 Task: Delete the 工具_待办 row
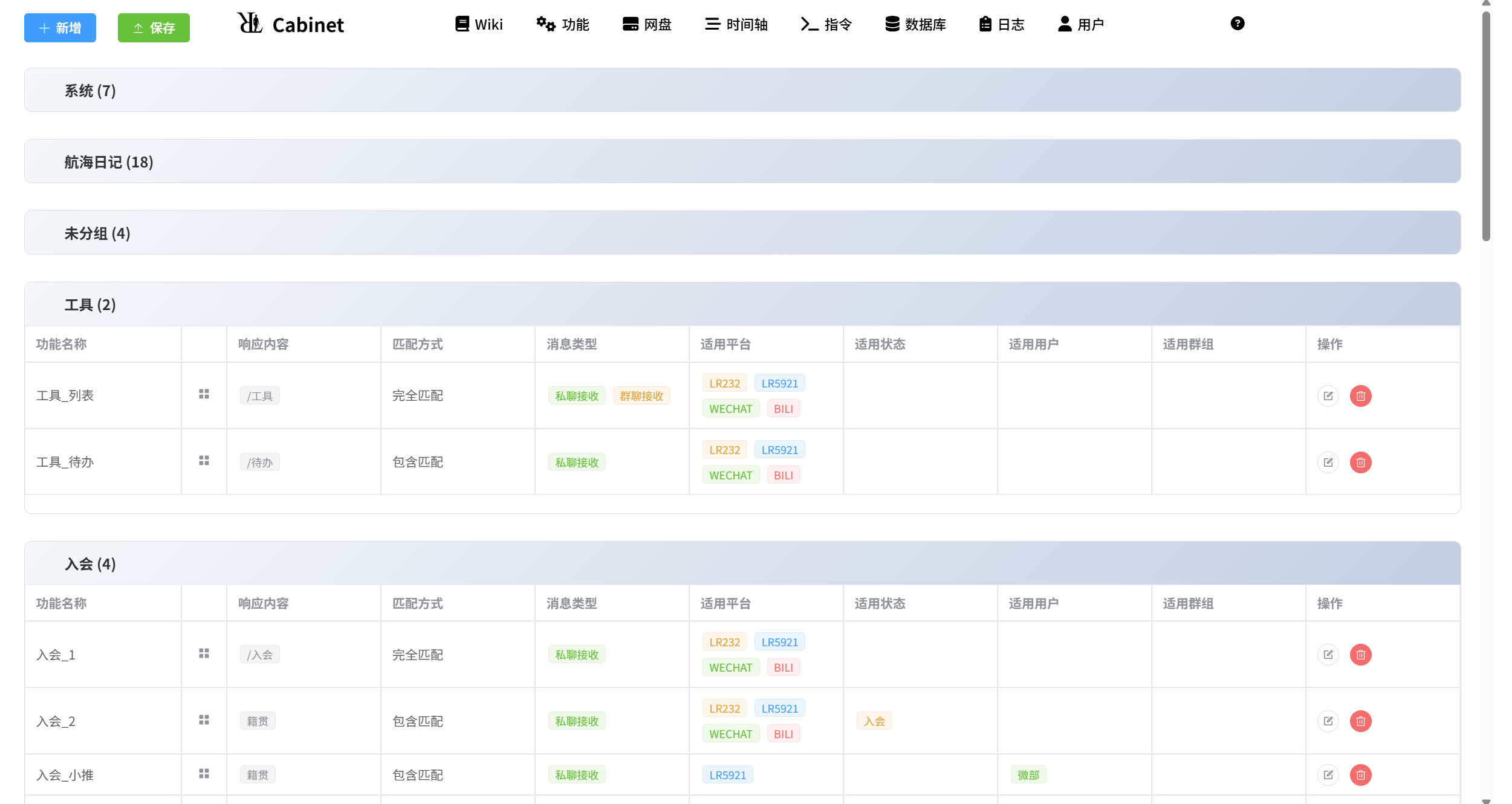click(x=1360, y=462)
